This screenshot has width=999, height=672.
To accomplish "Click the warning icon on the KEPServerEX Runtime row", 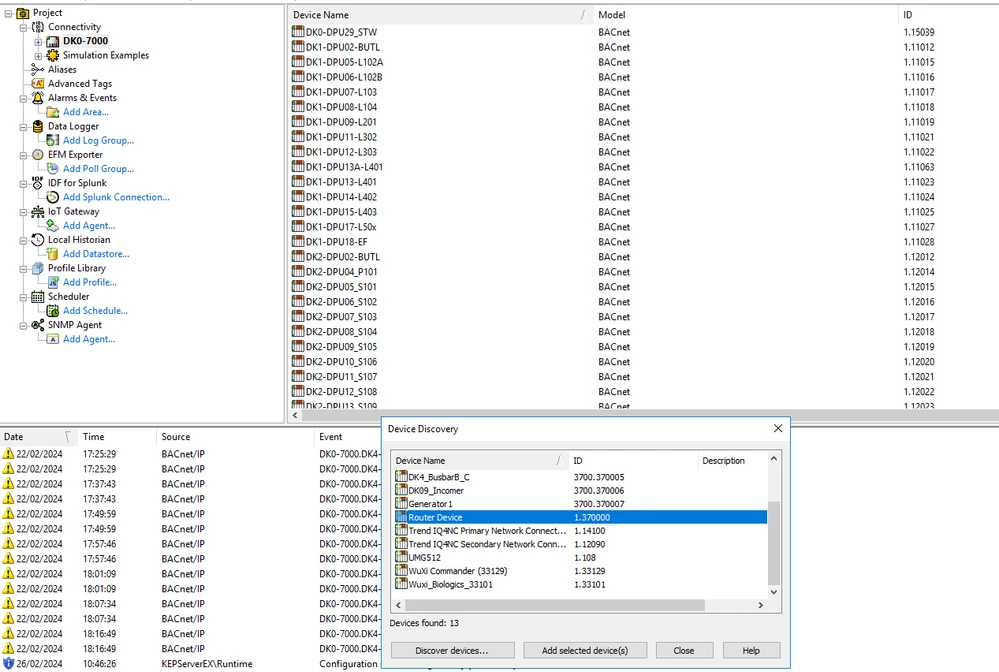I will point(10,661).
